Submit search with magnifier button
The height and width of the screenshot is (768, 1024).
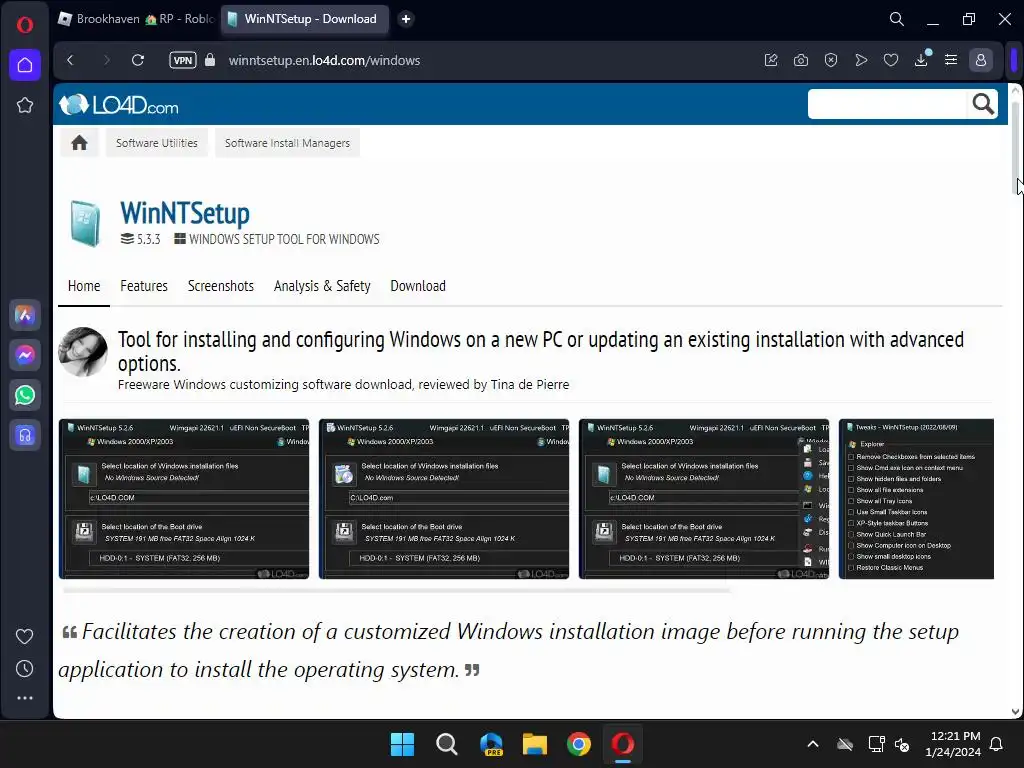click(x=983, y=104)
